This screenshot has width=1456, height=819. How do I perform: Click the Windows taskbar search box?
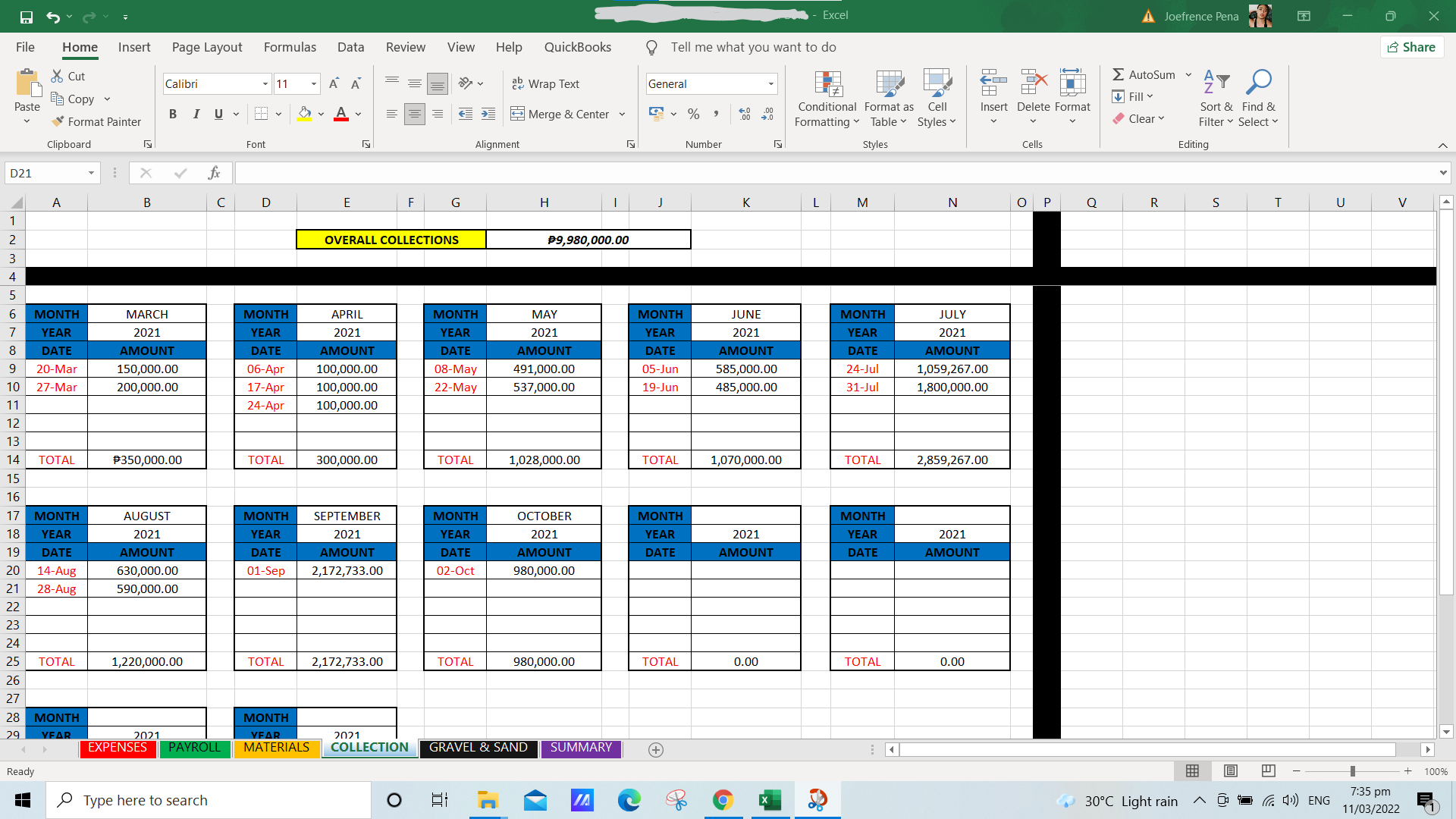[209, 800]
